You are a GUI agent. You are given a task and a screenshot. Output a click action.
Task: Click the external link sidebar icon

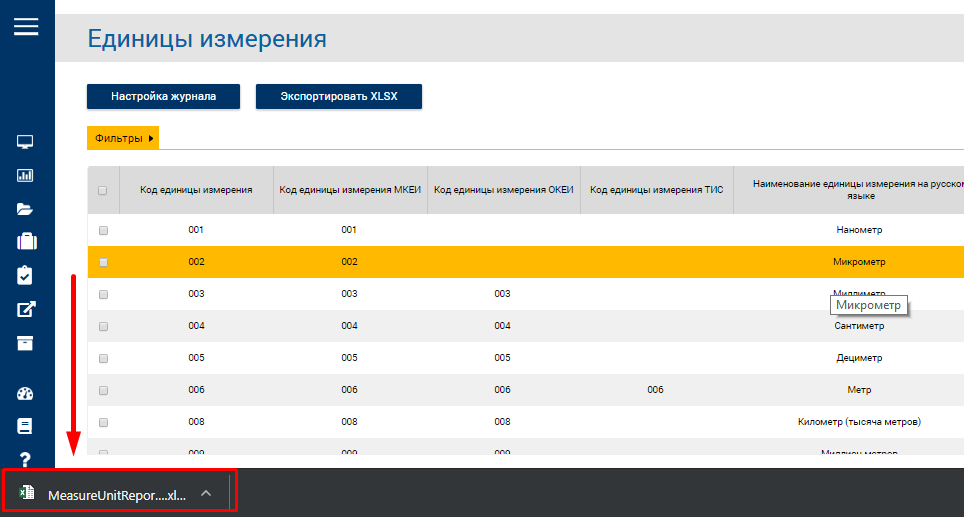pos(26,309)
